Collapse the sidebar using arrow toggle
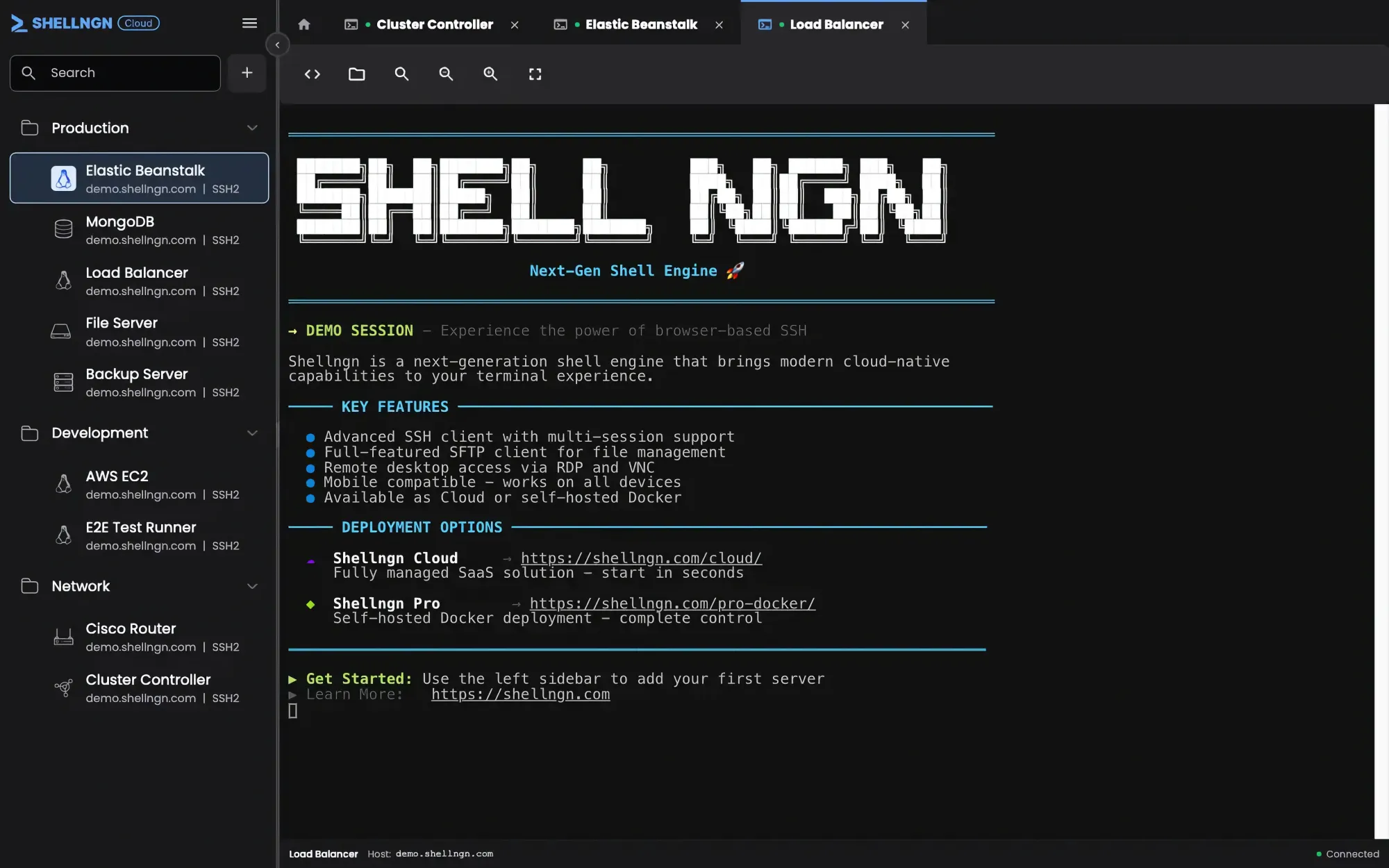Image resolution: width=1389 pixels, height=868 pixels. tap(277, 45)
